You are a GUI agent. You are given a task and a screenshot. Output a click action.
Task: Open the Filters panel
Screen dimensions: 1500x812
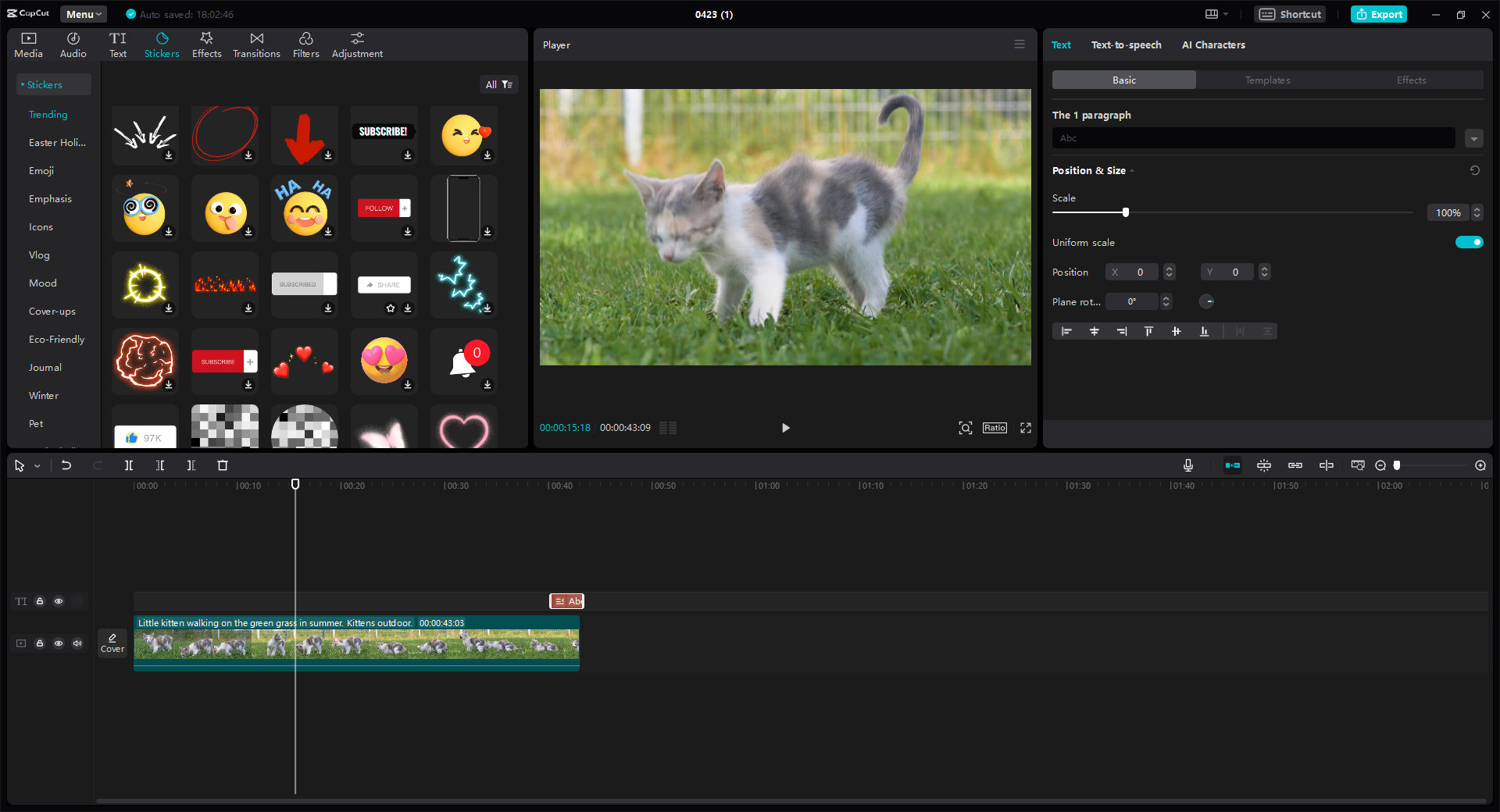tap(305, 45)
